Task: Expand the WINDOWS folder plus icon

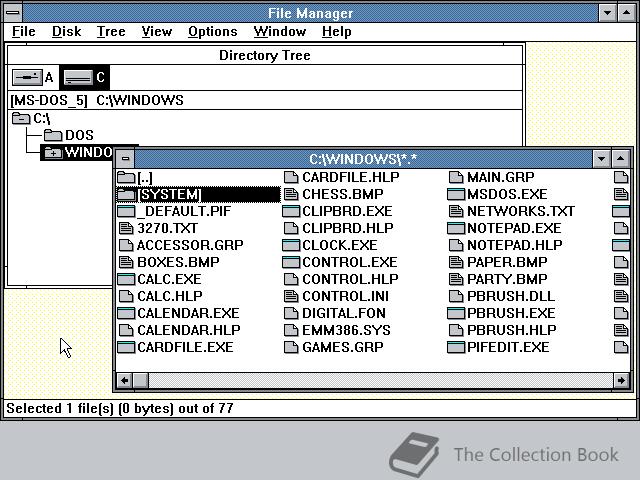Action: [x=53, y=152]
